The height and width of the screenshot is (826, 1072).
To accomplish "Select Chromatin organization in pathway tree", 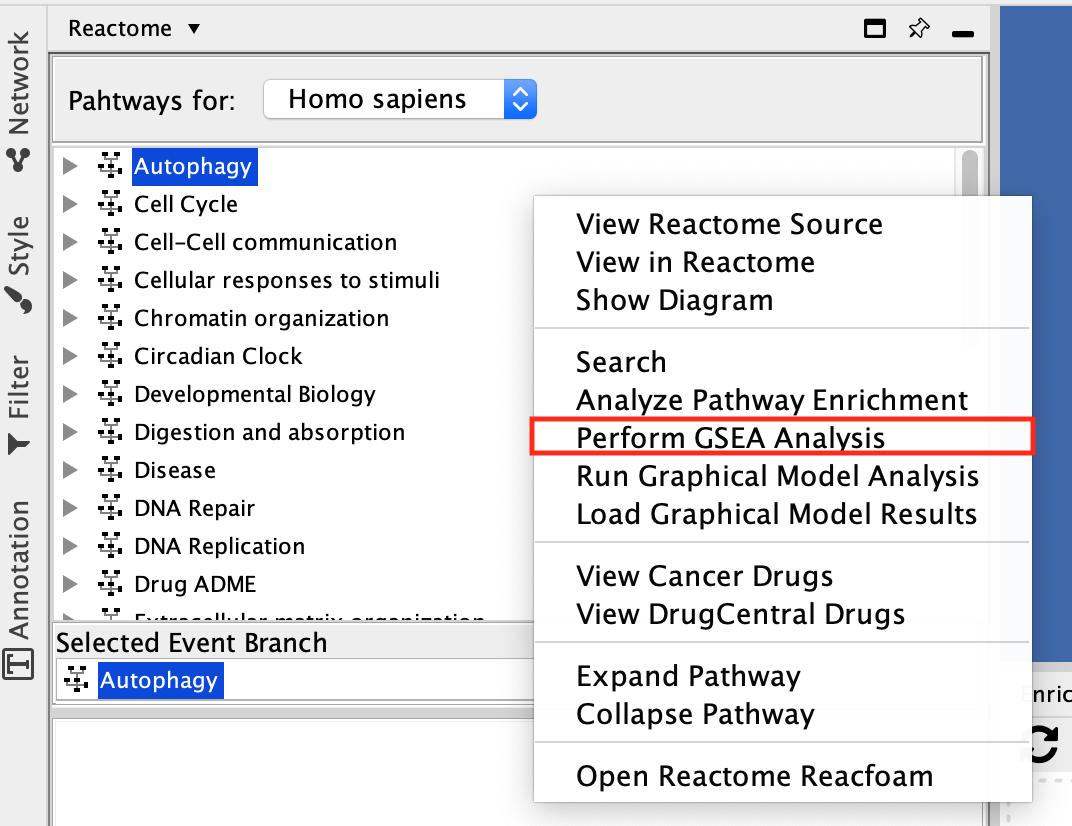I will [261, 319].
